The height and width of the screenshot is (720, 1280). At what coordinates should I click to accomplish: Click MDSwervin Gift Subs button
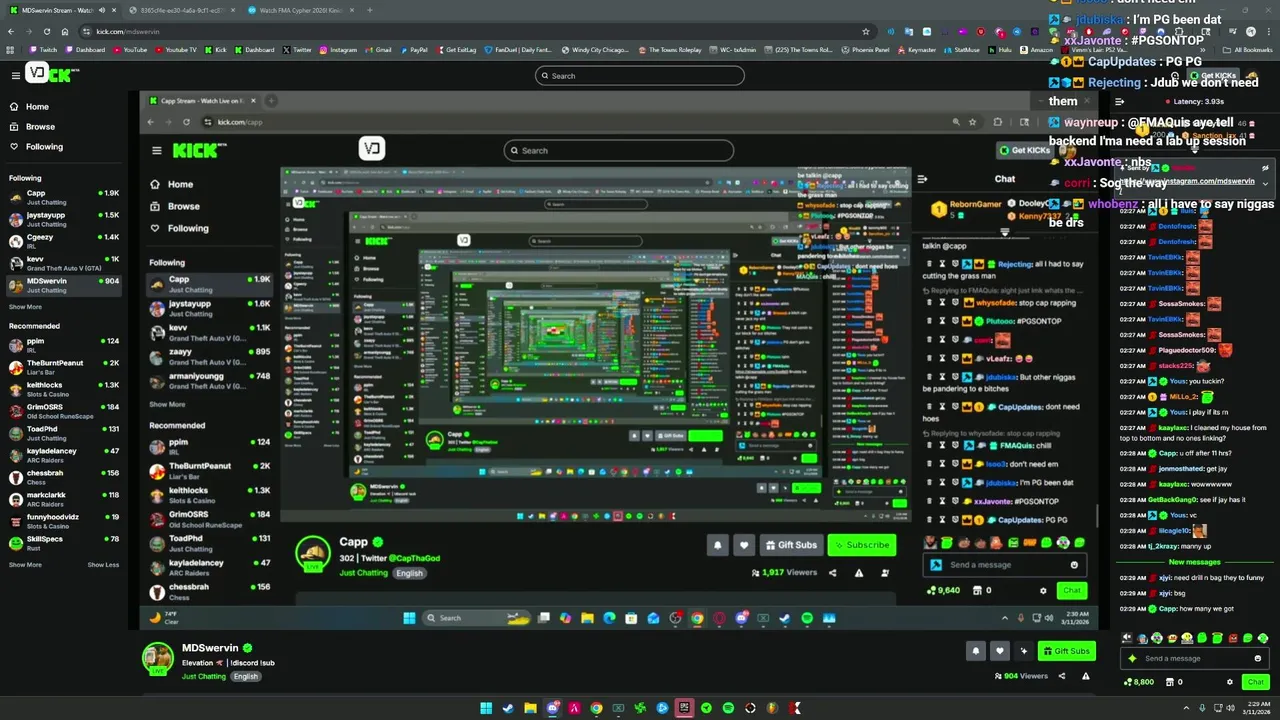click(1066, 651)
